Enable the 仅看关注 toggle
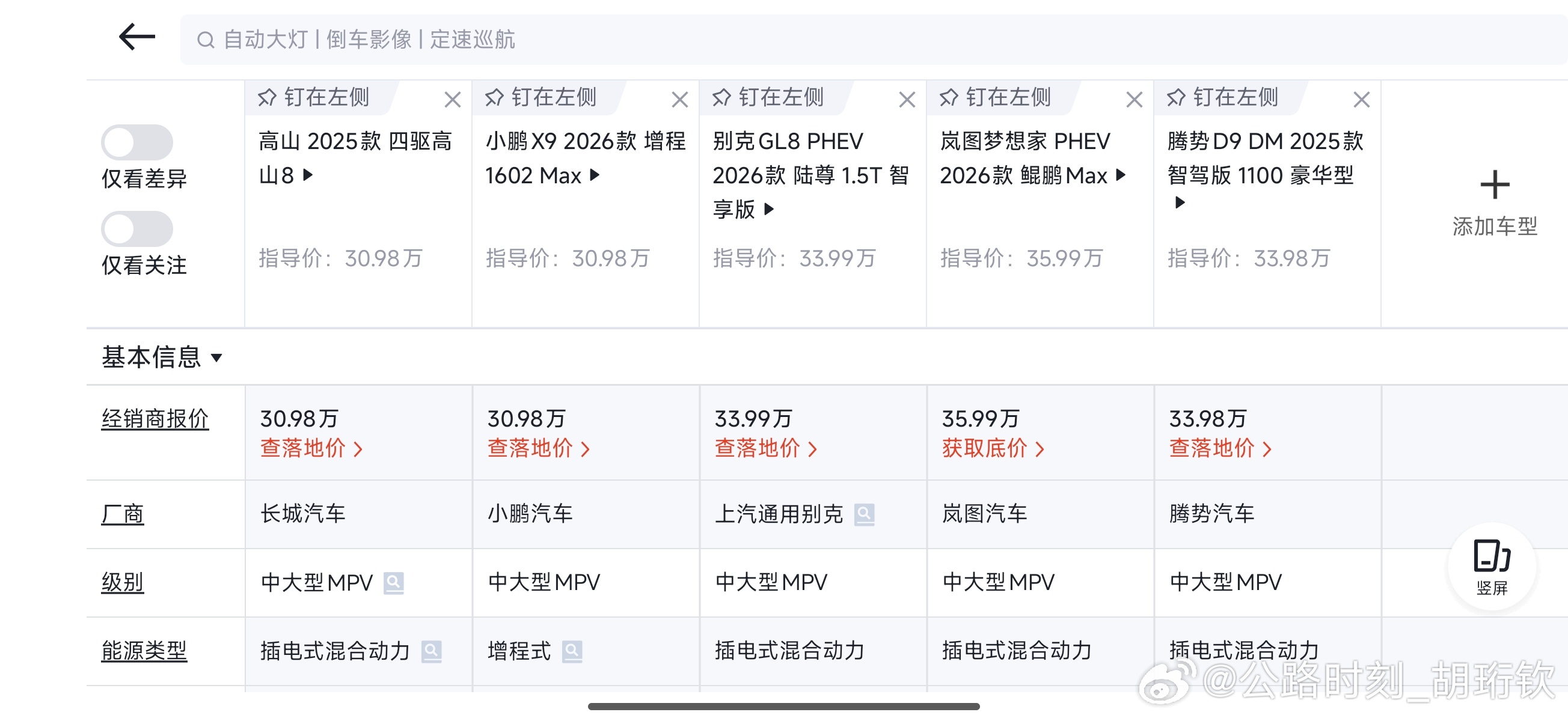The image size is (1568, 721). [137, 228]
